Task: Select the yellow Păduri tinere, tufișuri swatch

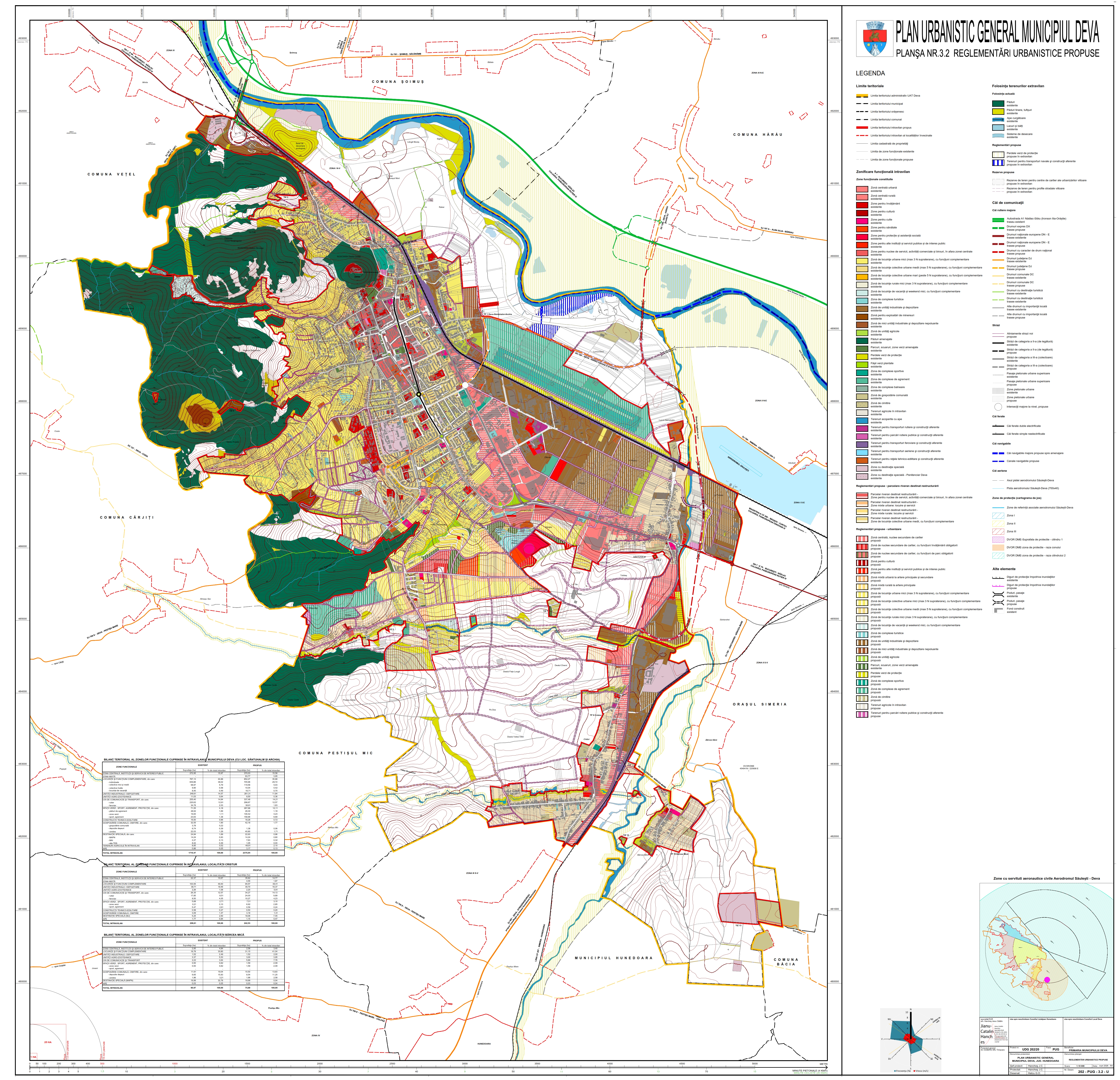Action: coord(998,111)
